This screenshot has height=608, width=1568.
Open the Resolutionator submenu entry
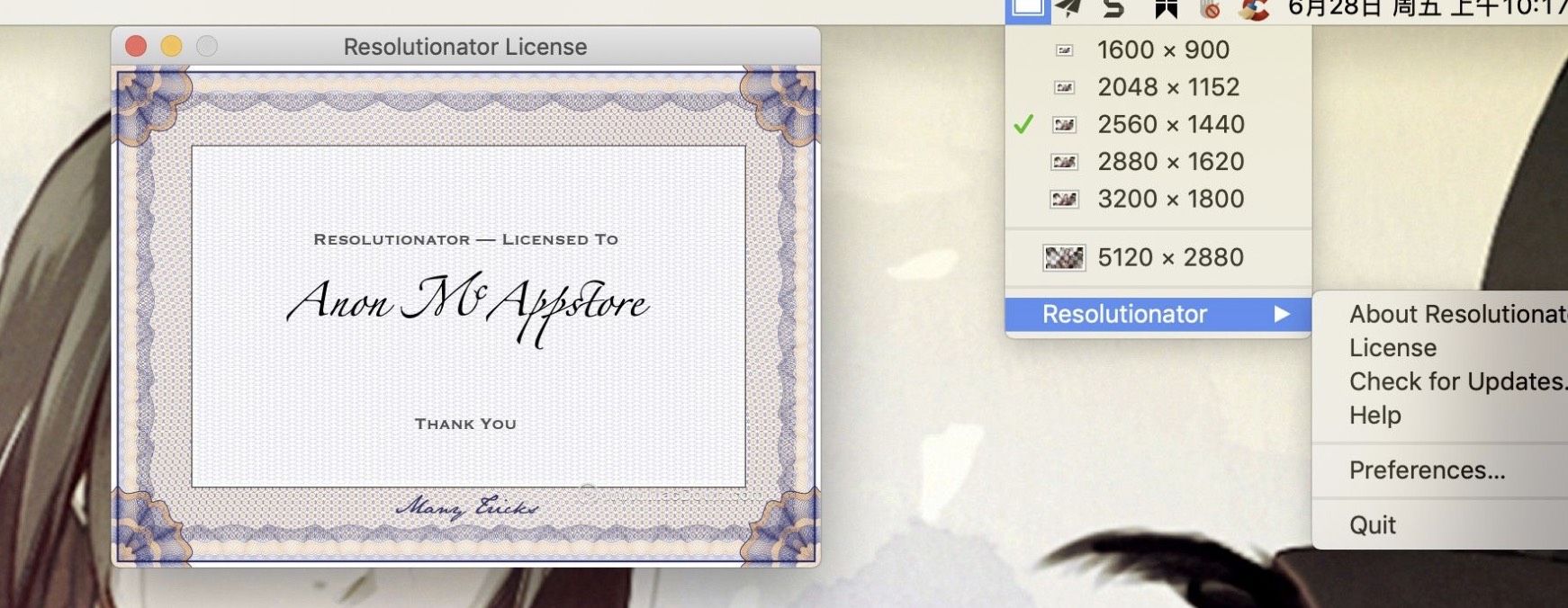point(1158,314)
